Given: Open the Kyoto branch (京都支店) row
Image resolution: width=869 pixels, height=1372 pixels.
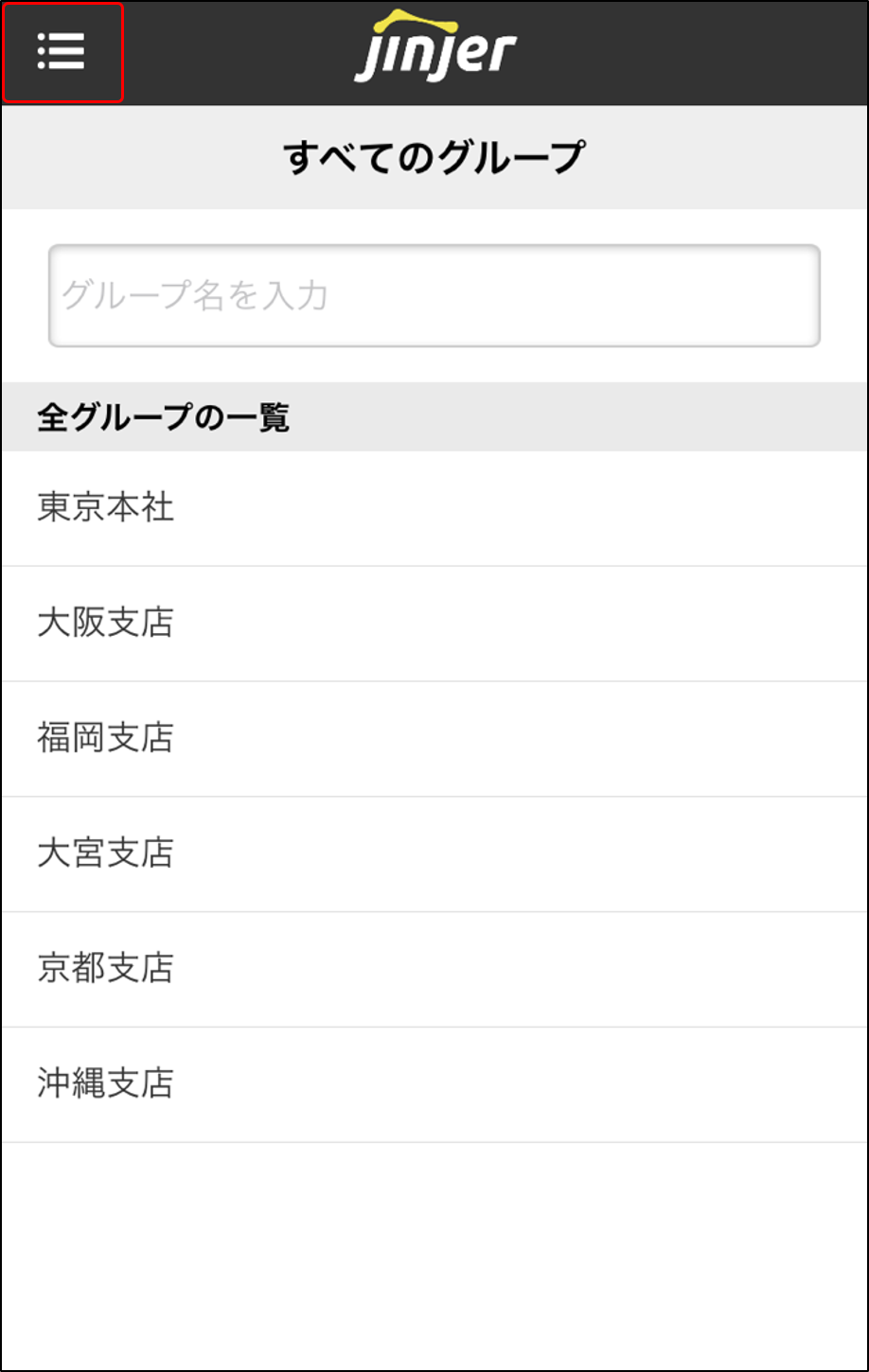Looking at the screenshot, I should (434, 969).
